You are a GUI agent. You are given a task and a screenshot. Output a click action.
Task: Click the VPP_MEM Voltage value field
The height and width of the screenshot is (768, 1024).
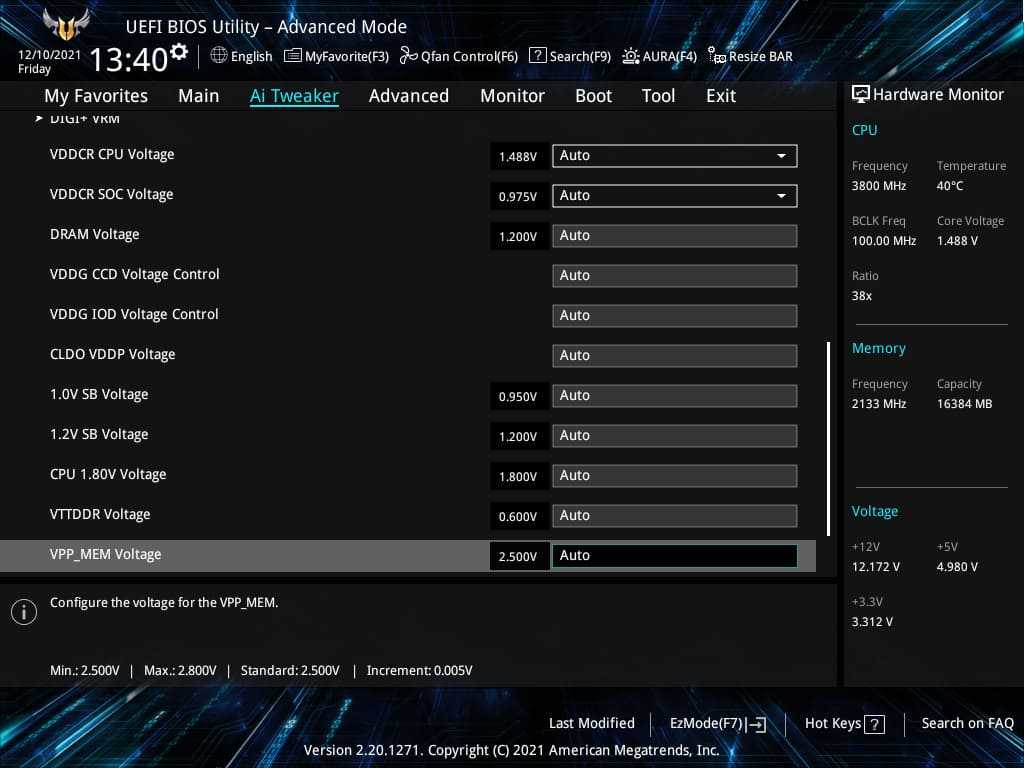pyautogui.click(x=674, y=556)
